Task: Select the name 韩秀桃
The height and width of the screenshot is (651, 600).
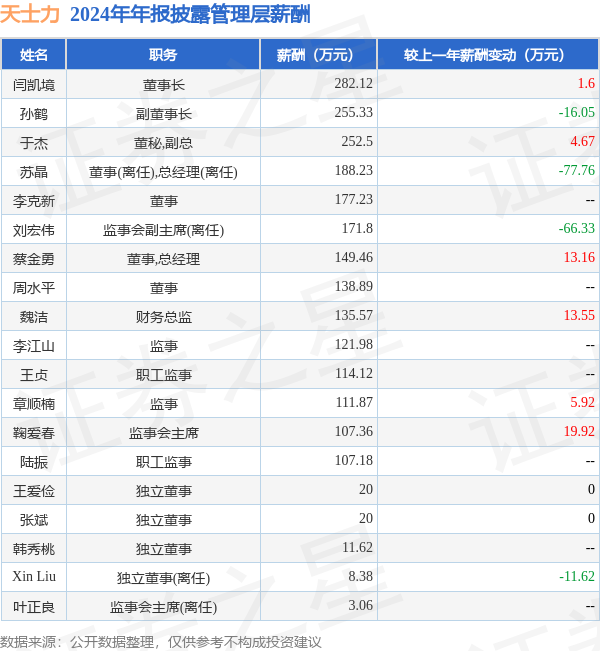Action: [34, 549]
